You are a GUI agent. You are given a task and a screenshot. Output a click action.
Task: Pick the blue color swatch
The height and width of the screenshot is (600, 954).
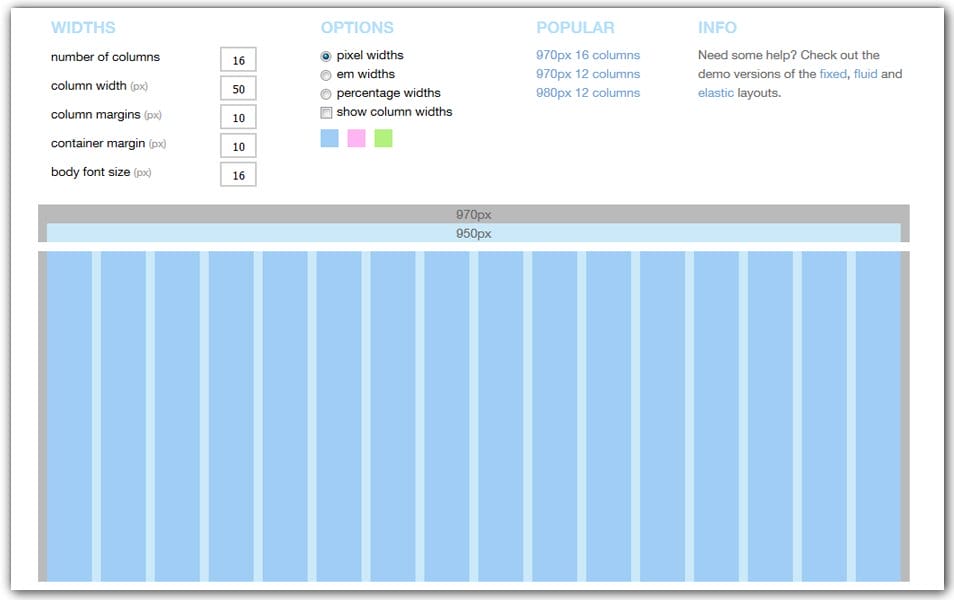(329, 139)
